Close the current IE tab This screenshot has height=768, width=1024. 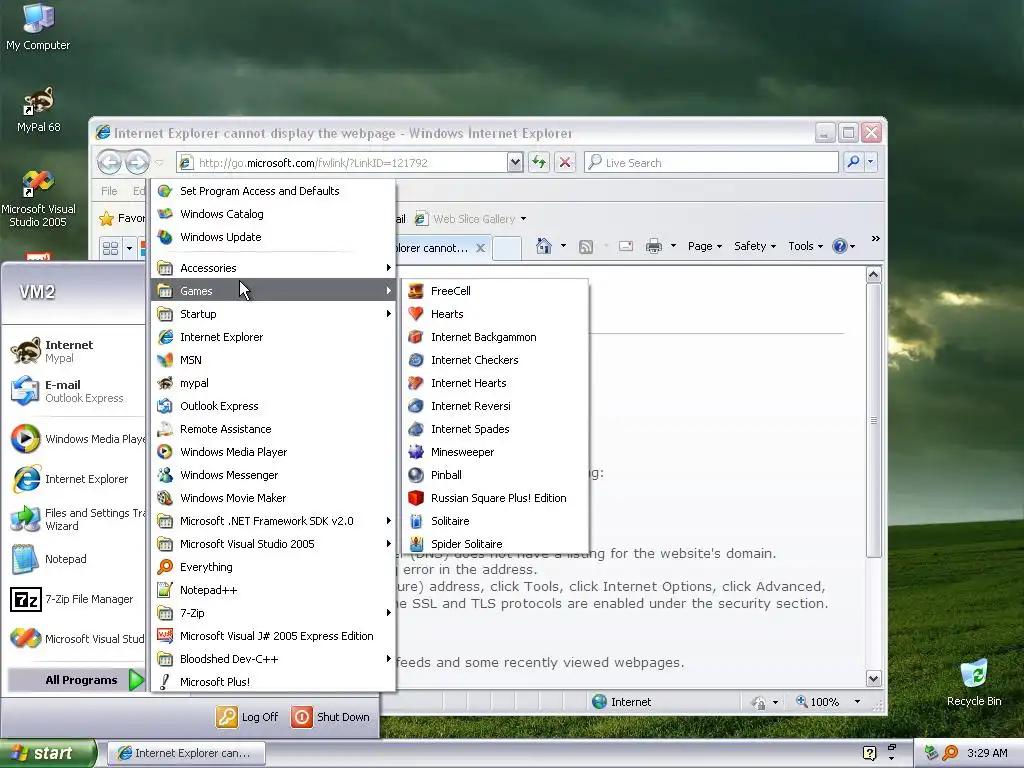click(480, 248)
